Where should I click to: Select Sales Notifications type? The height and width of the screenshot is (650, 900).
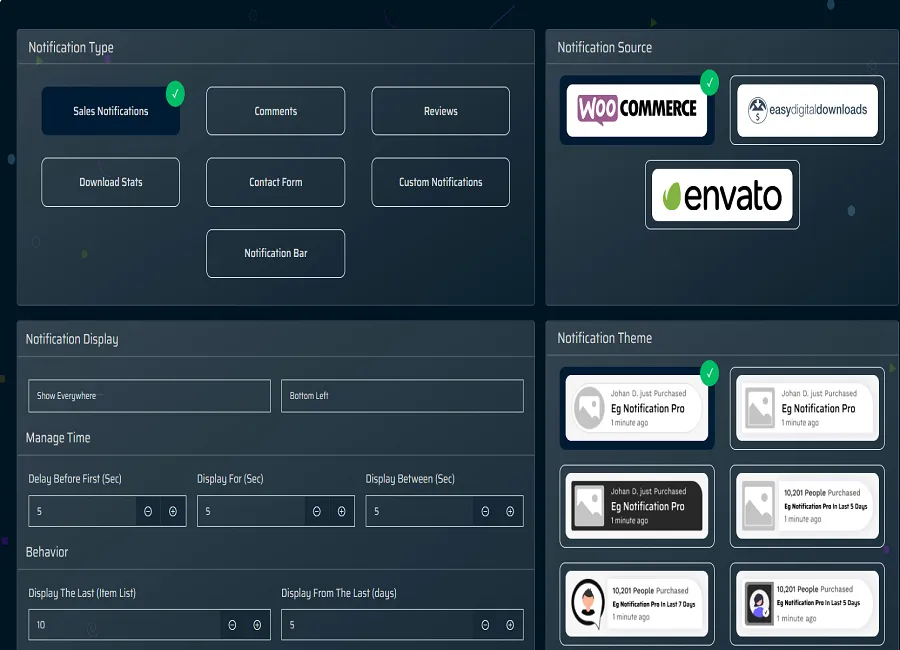click(x=110, y=111)
